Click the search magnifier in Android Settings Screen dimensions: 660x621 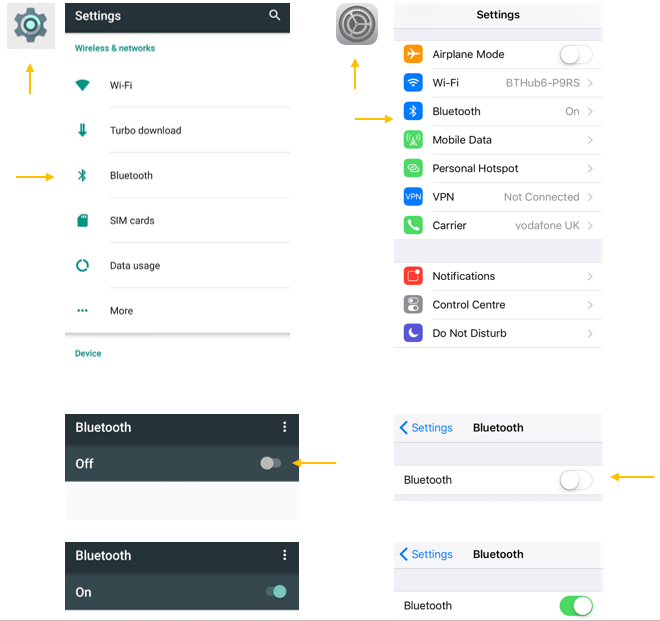tap(274, 16)
